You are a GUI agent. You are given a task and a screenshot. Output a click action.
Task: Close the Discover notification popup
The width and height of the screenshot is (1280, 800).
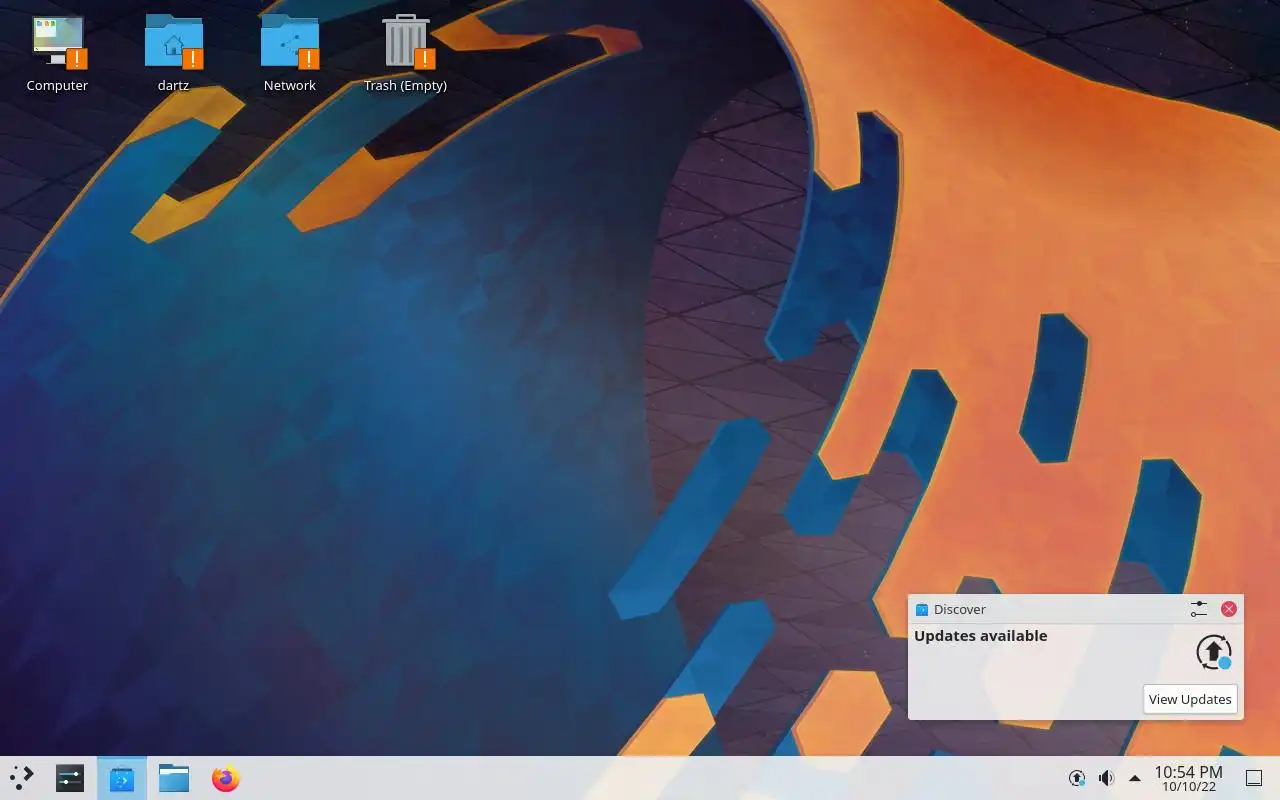(1229, 609)
